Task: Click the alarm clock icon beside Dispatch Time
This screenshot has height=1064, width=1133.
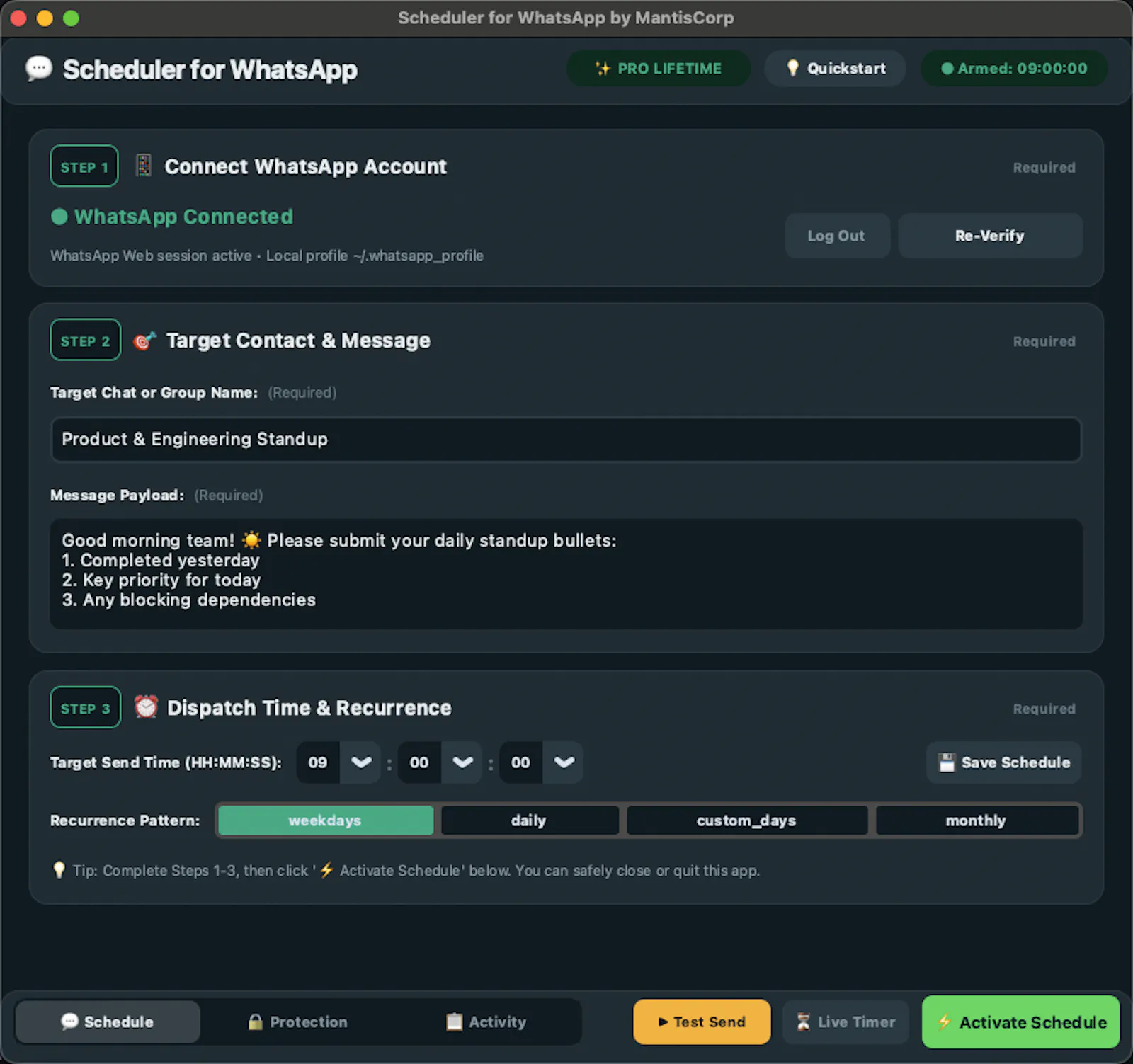Action: 146,707
